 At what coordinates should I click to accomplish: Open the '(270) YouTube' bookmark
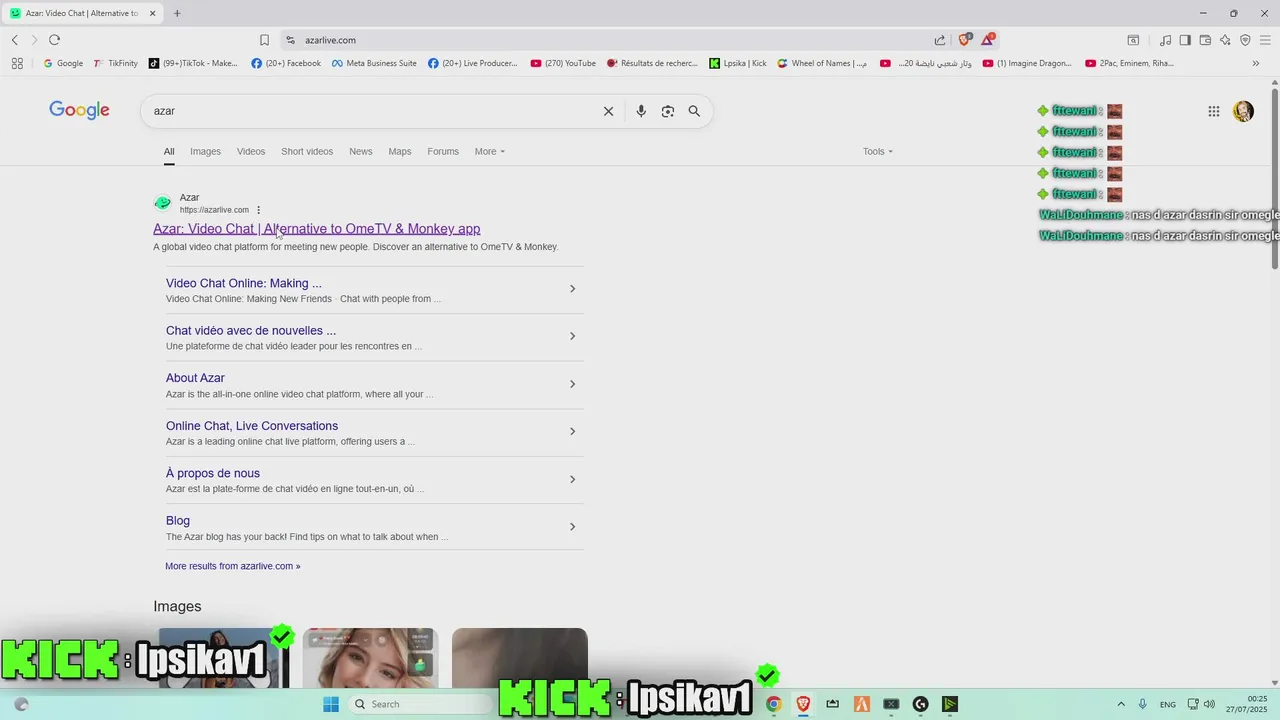563,63
